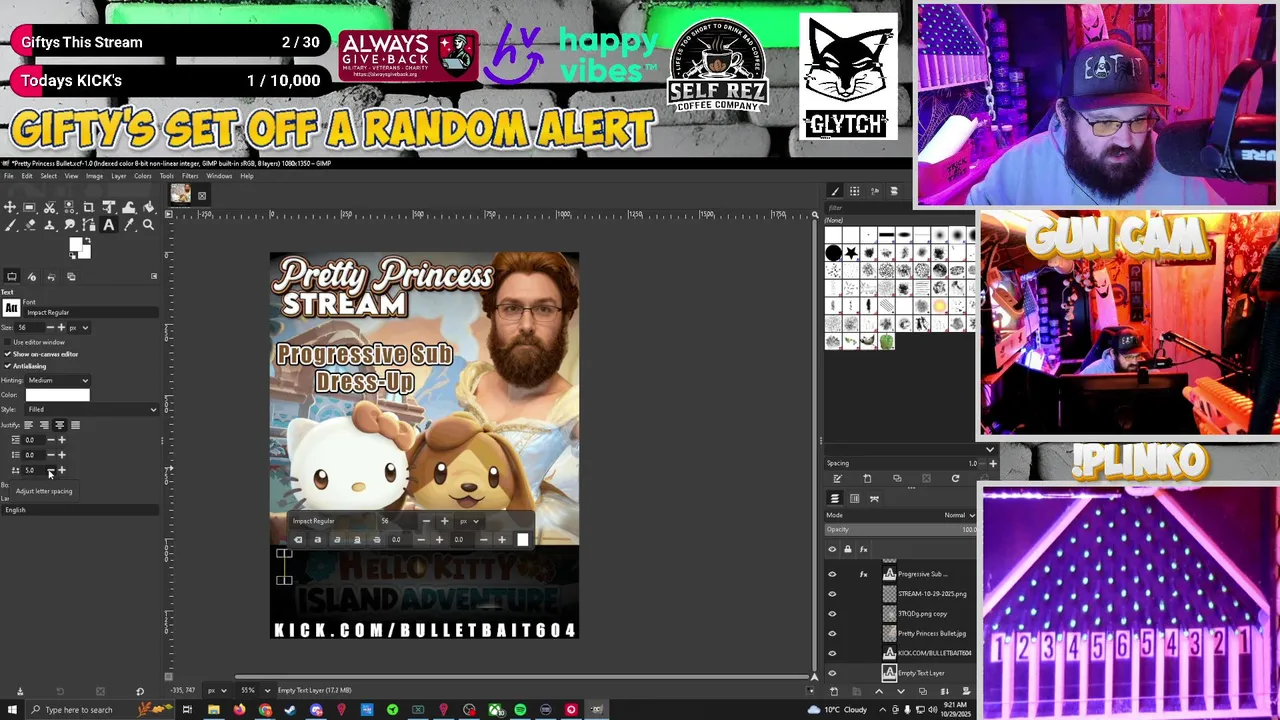Left-justify text in tool options

tap(28, 425)
